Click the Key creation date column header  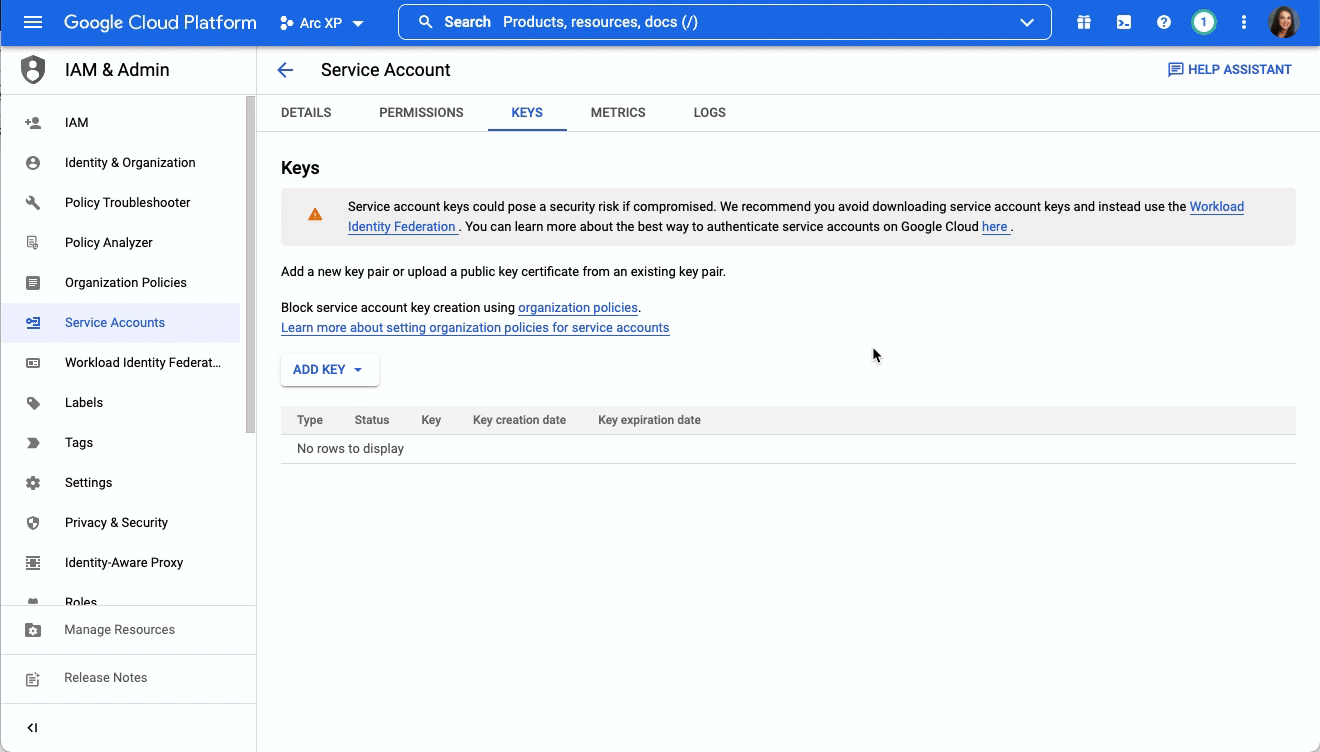point(519,420)
